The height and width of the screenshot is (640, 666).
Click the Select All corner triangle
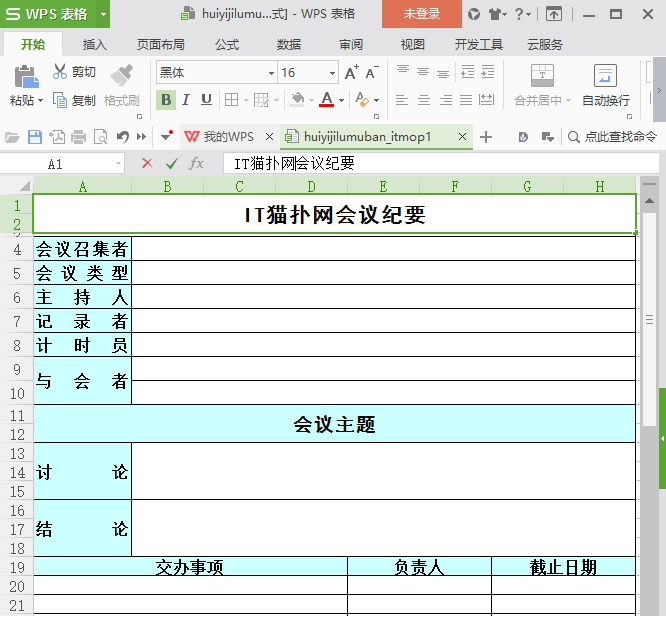point(25,186)
